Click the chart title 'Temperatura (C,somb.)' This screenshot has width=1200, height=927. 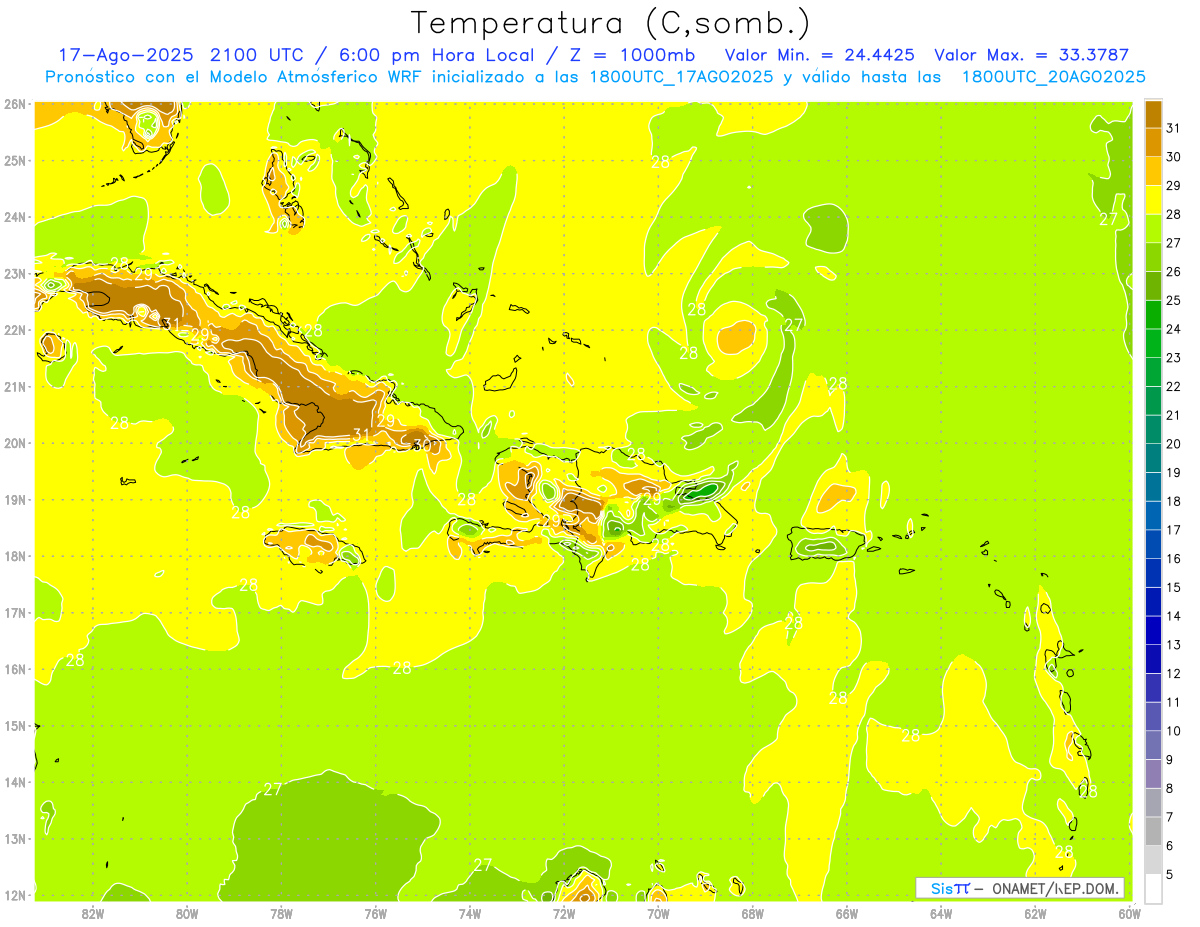[610, 23]
